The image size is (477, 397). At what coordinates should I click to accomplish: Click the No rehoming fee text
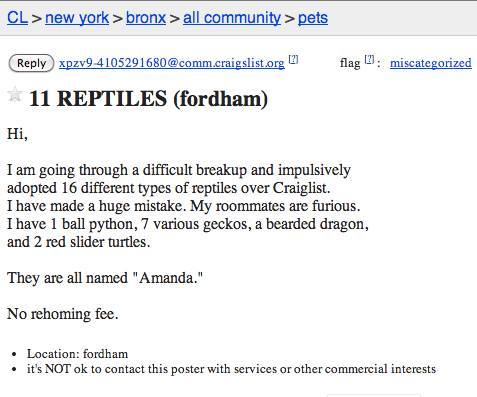click(x=63, y=314)
